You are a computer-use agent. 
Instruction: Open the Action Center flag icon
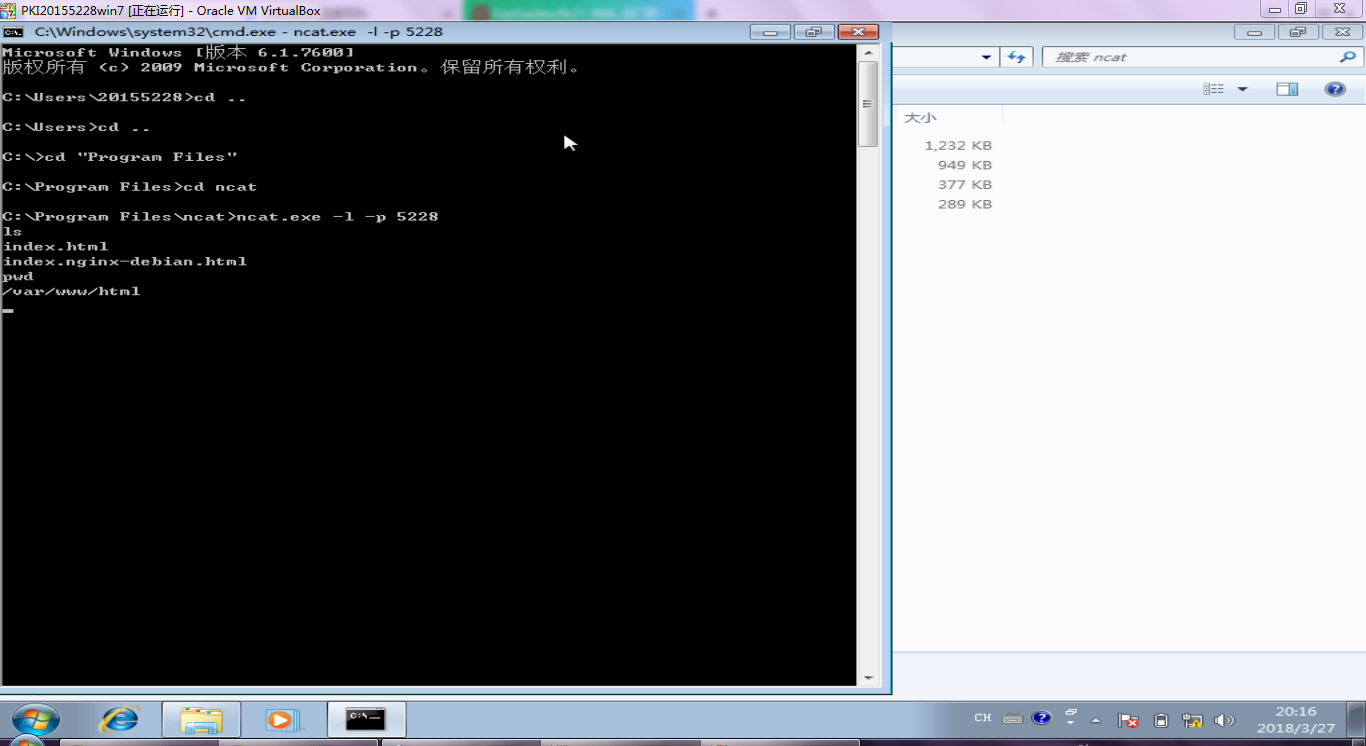point(1128,720)
